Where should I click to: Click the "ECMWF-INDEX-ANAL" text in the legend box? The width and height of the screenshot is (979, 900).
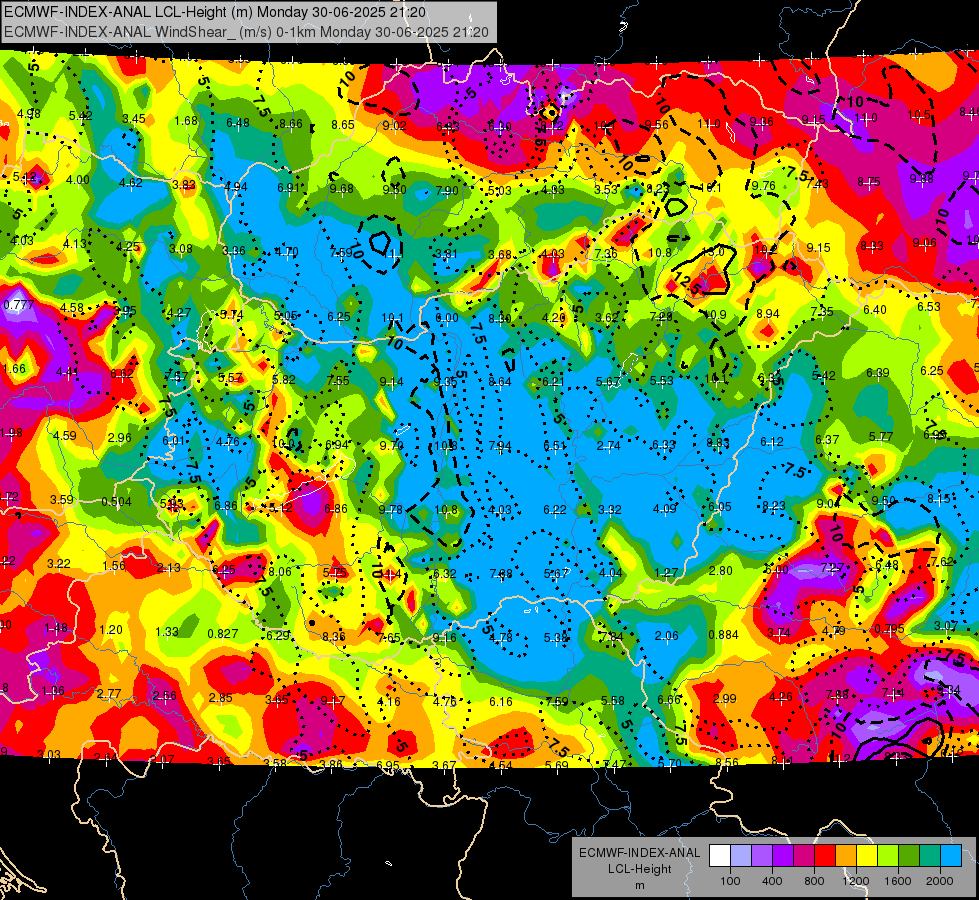[x=639, y=853]
